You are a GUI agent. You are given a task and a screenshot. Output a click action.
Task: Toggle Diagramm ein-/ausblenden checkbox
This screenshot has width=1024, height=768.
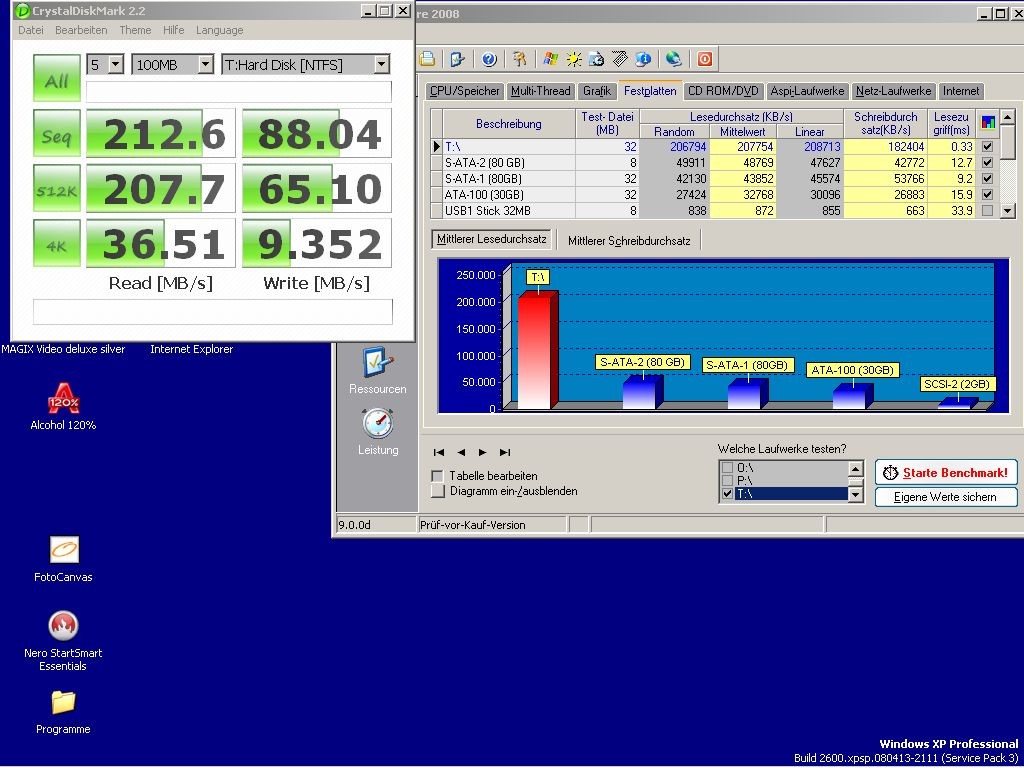pyautogui.click(x=438, y=491)
